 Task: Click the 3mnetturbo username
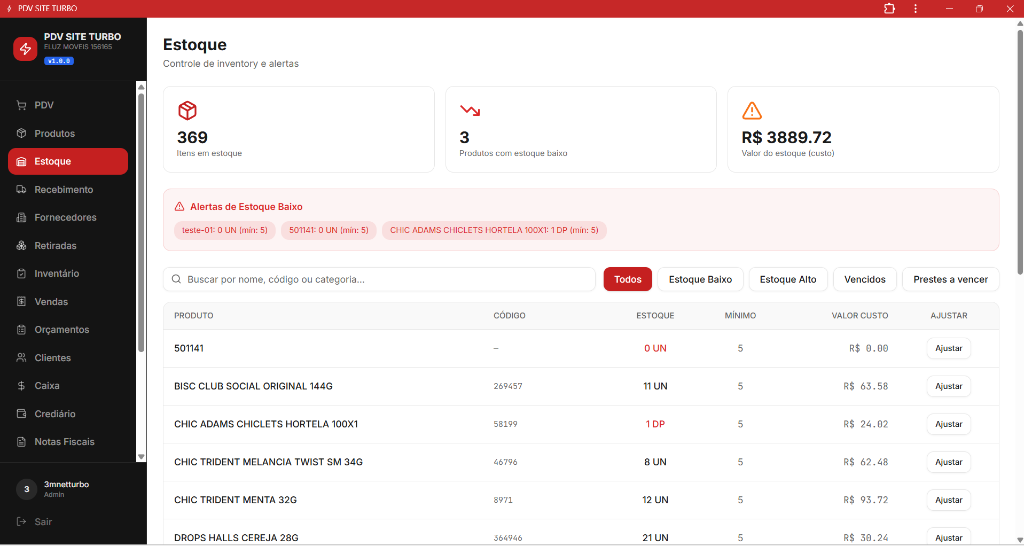[x=67, y=485]
